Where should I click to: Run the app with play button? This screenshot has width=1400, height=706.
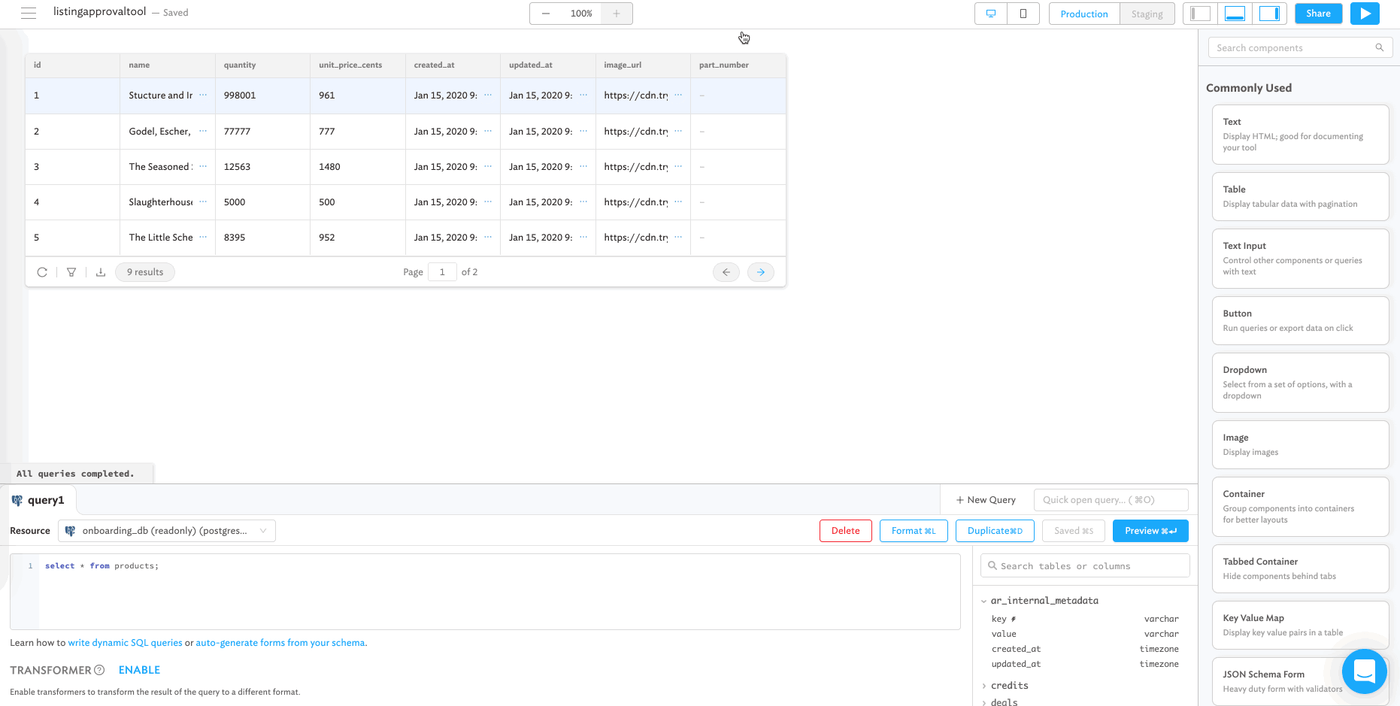pos(1364,14)
